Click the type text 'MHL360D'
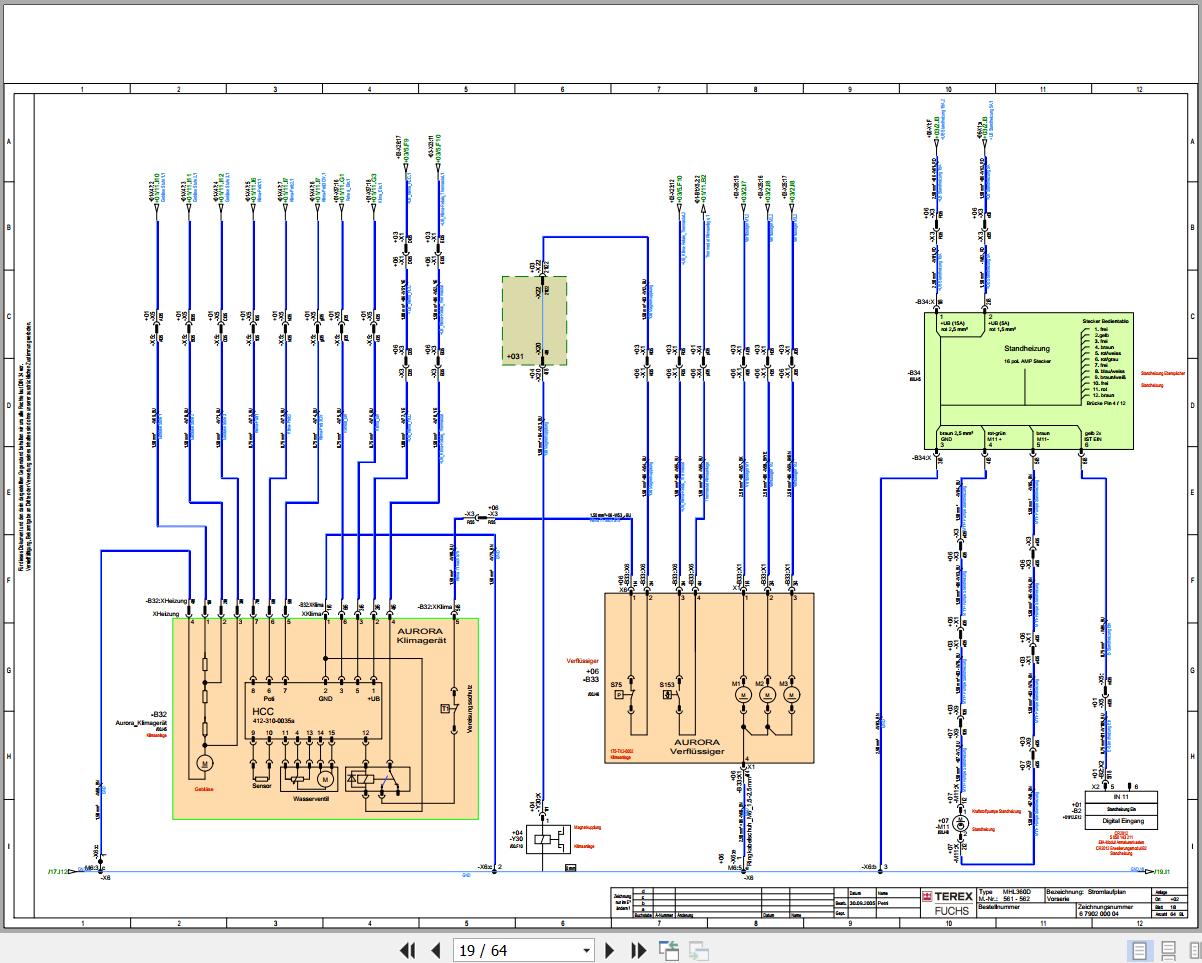Viewport: 1202px width, 963px height. point(1016,890)
